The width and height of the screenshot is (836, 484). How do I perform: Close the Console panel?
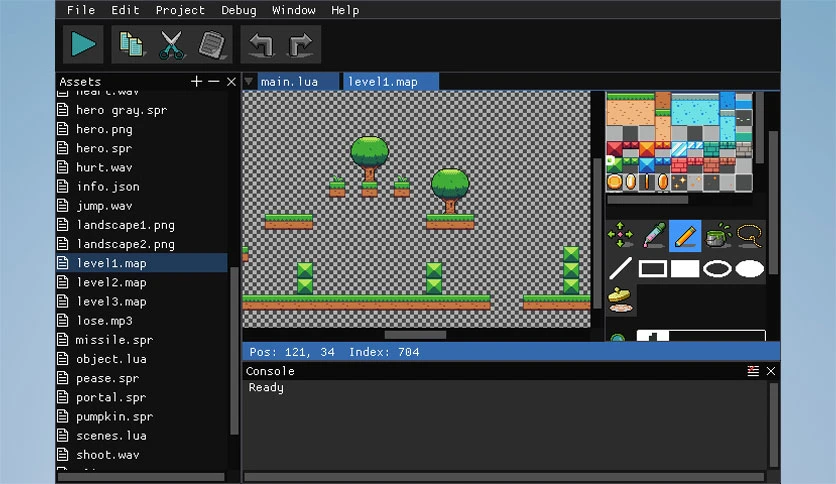click(x=771, y=371)
